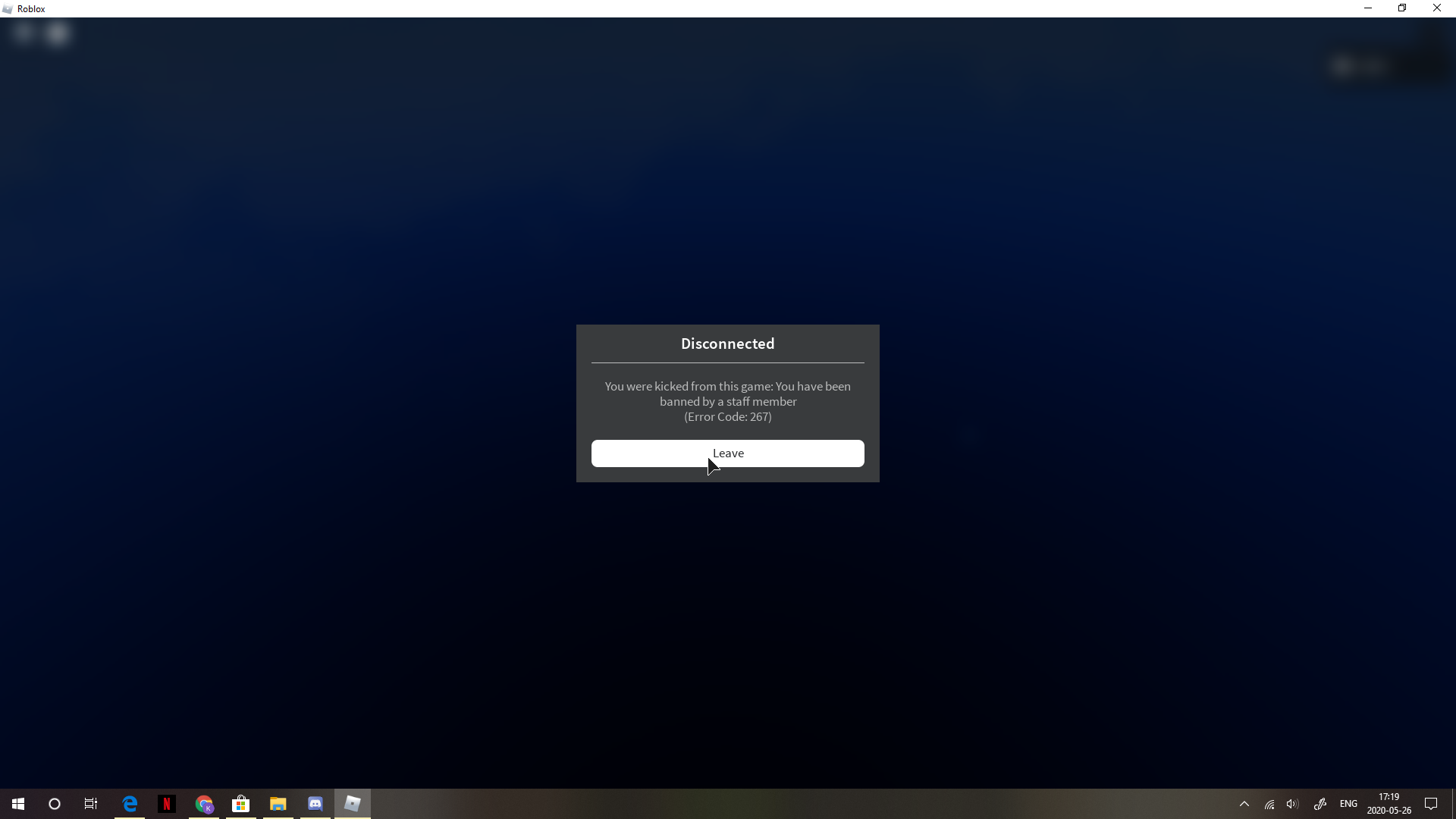Click the Leave button to exit game
Screen dimensions: 1456x819
727,453
